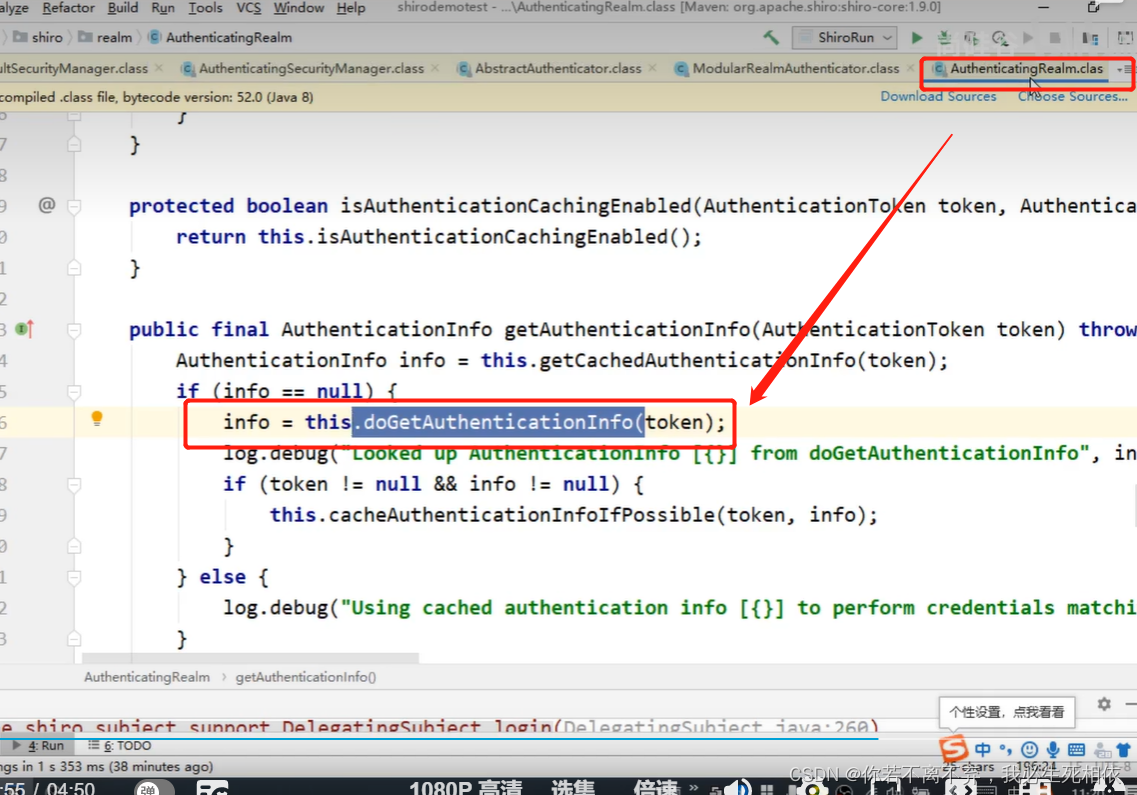Click the Project Structure toolbar icon
This screenshot has width=1137, height=795.
[1090, 37]
